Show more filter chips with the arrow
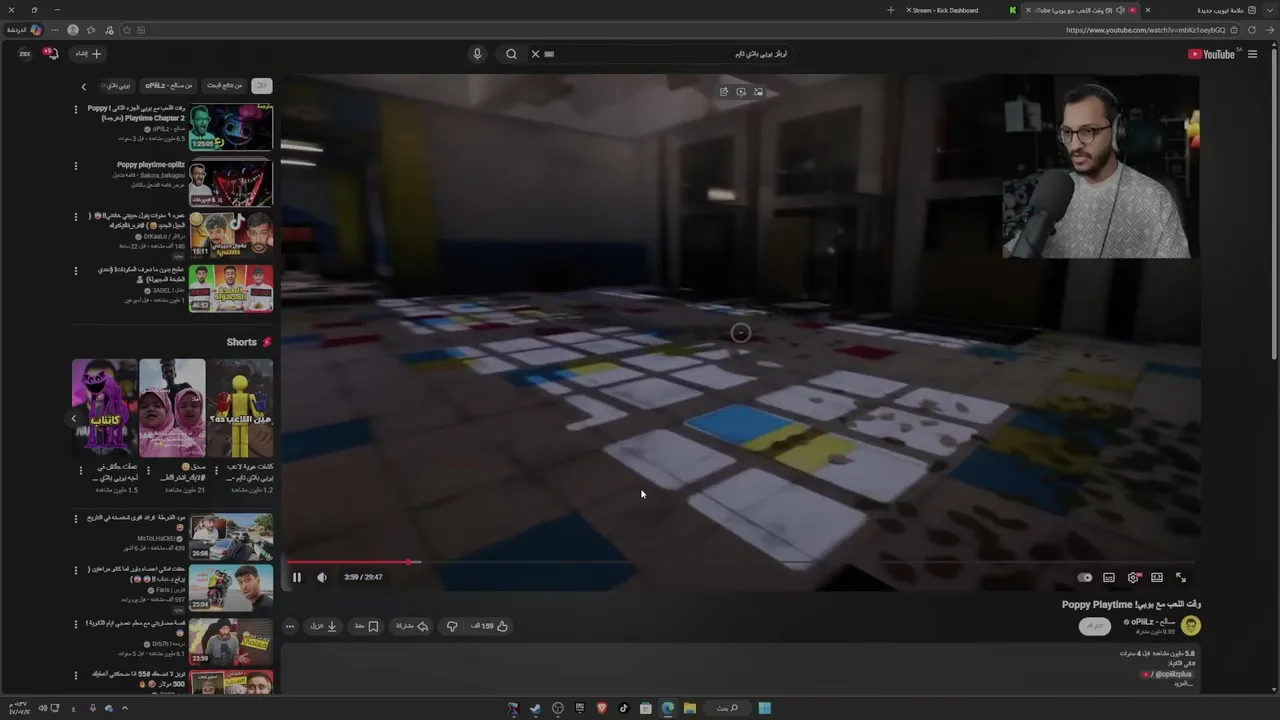This screenshot has height=720, width=1280. click(x=84, y=87)
